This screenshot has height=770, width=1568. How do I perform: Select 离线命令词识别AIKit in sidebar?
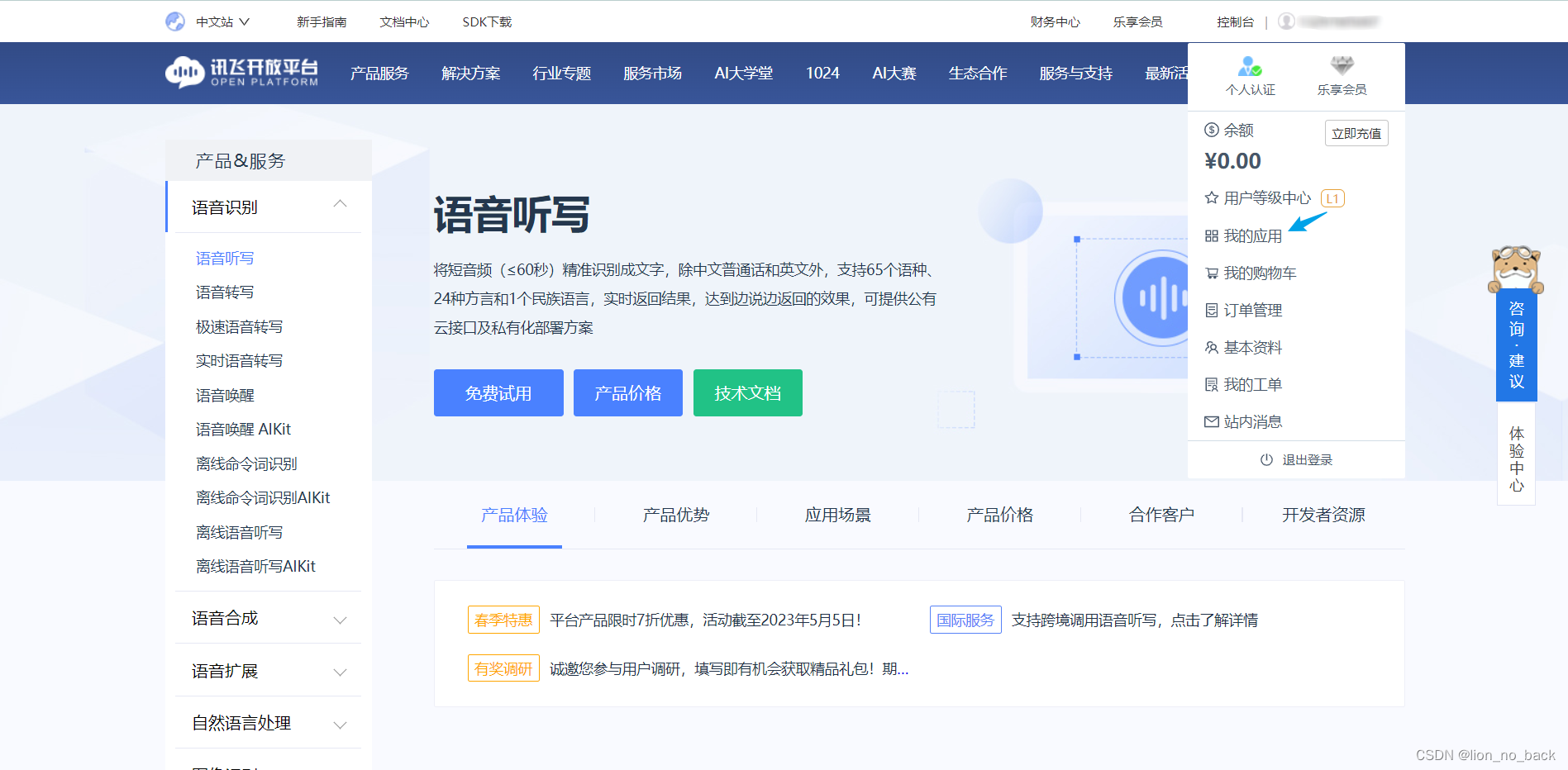[263, 498]
